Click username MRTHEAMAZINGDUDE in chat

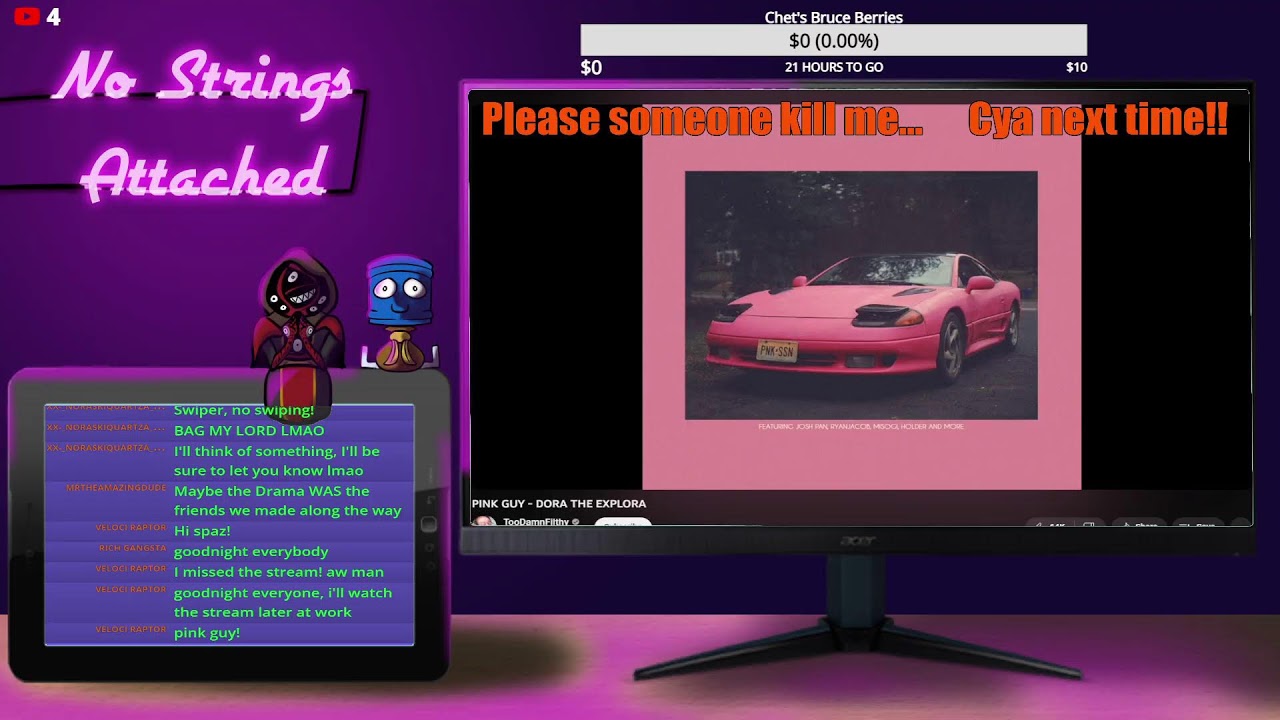[x=116, y=488]
